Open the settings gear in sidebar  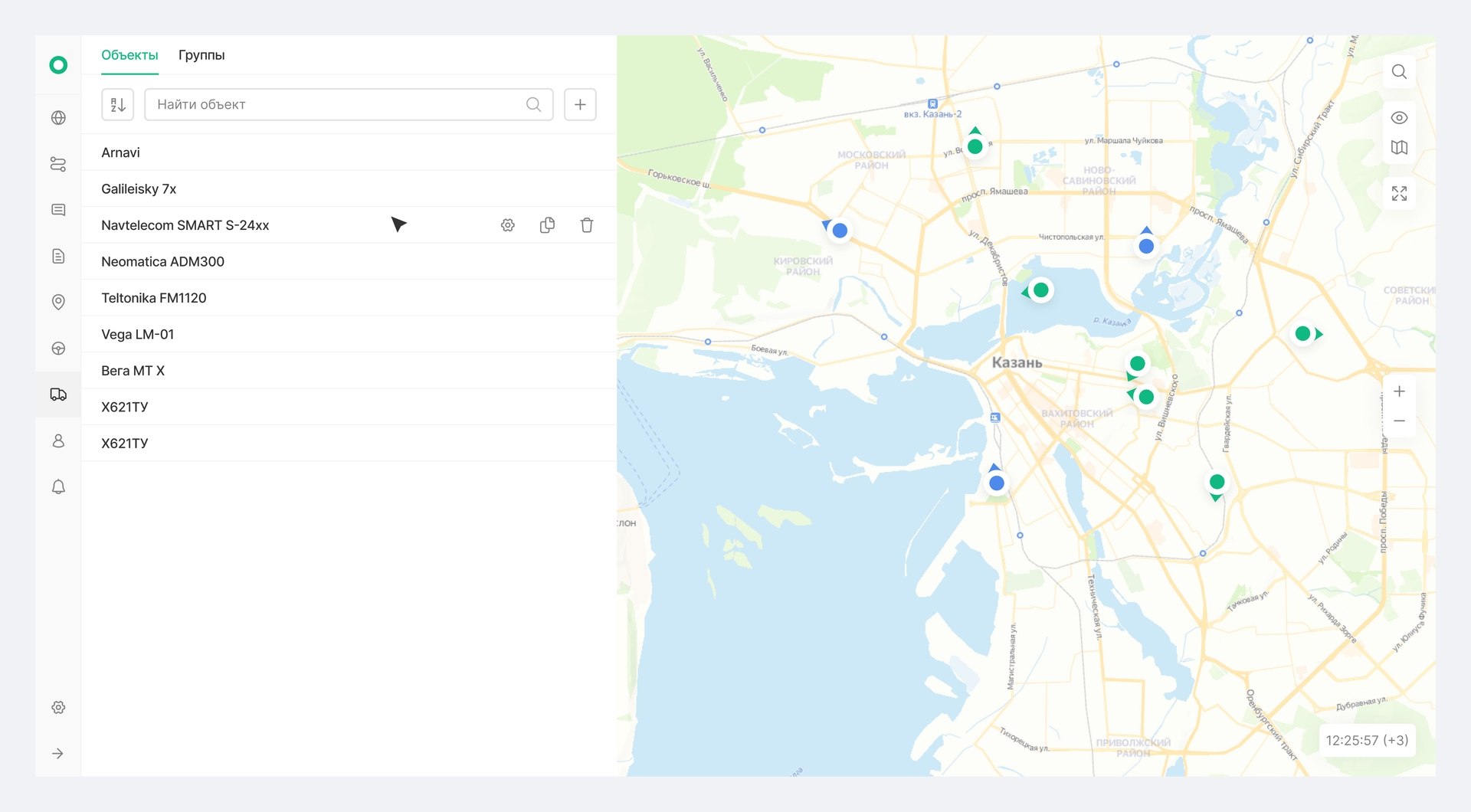[58, 707]
